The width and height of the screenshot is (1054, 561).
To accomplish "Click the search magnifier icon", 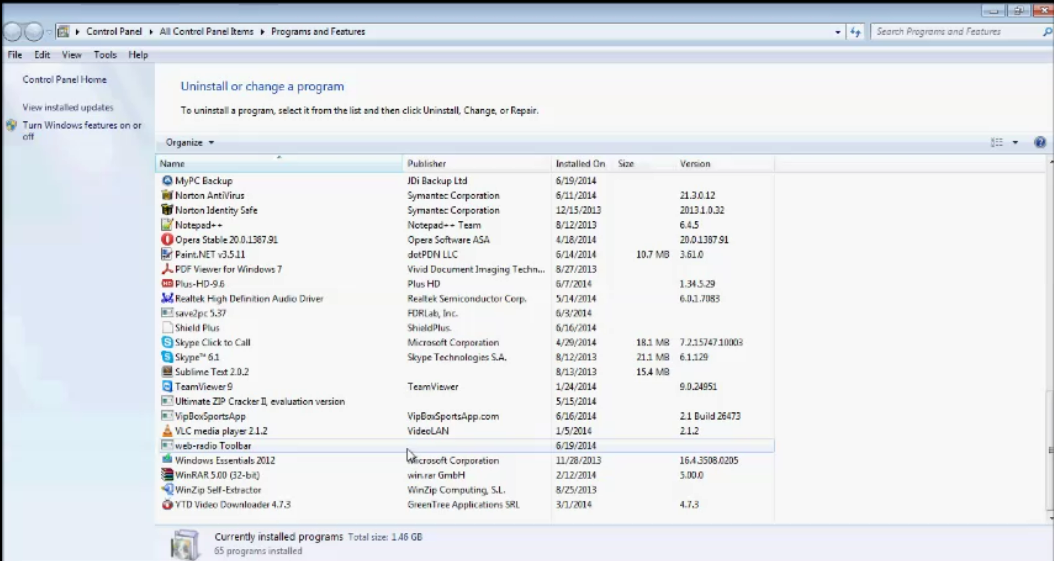I will 1047,32.
